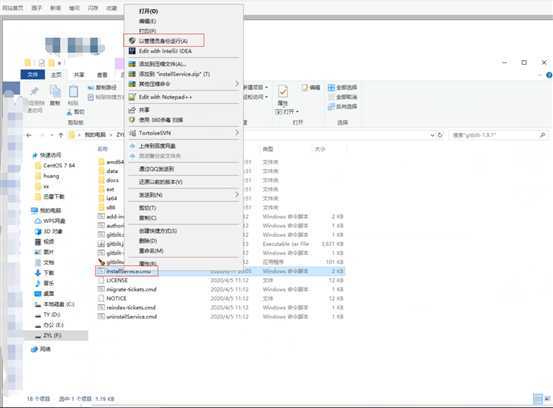Image resolution: width=553 pixels, height=408 pixels.
Task: Open WPS cloud drive in navigation pane
Action: pyautogui.click(x=50, y=221)
